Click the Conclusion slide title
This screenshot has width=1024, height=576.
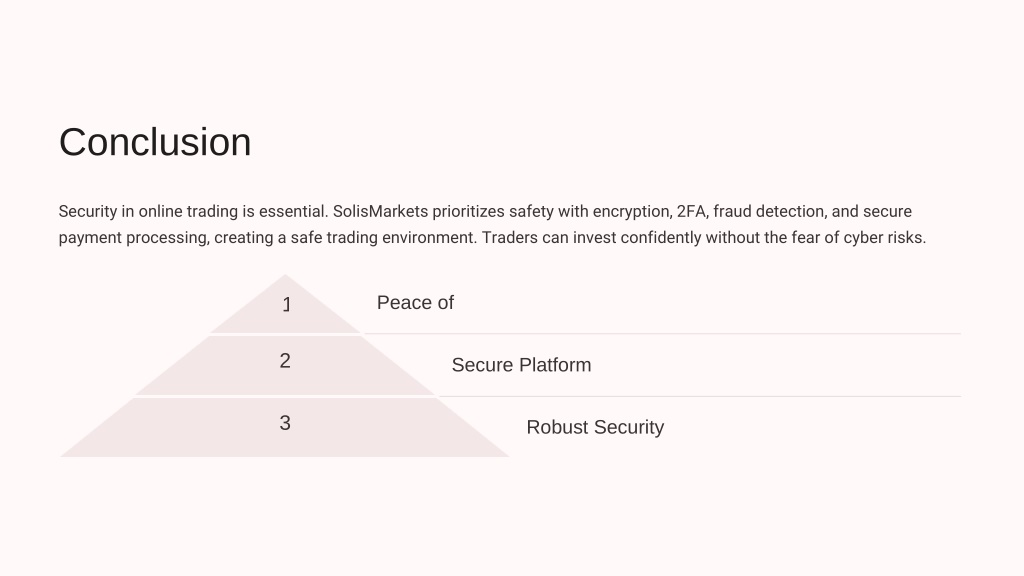[155, 142]
